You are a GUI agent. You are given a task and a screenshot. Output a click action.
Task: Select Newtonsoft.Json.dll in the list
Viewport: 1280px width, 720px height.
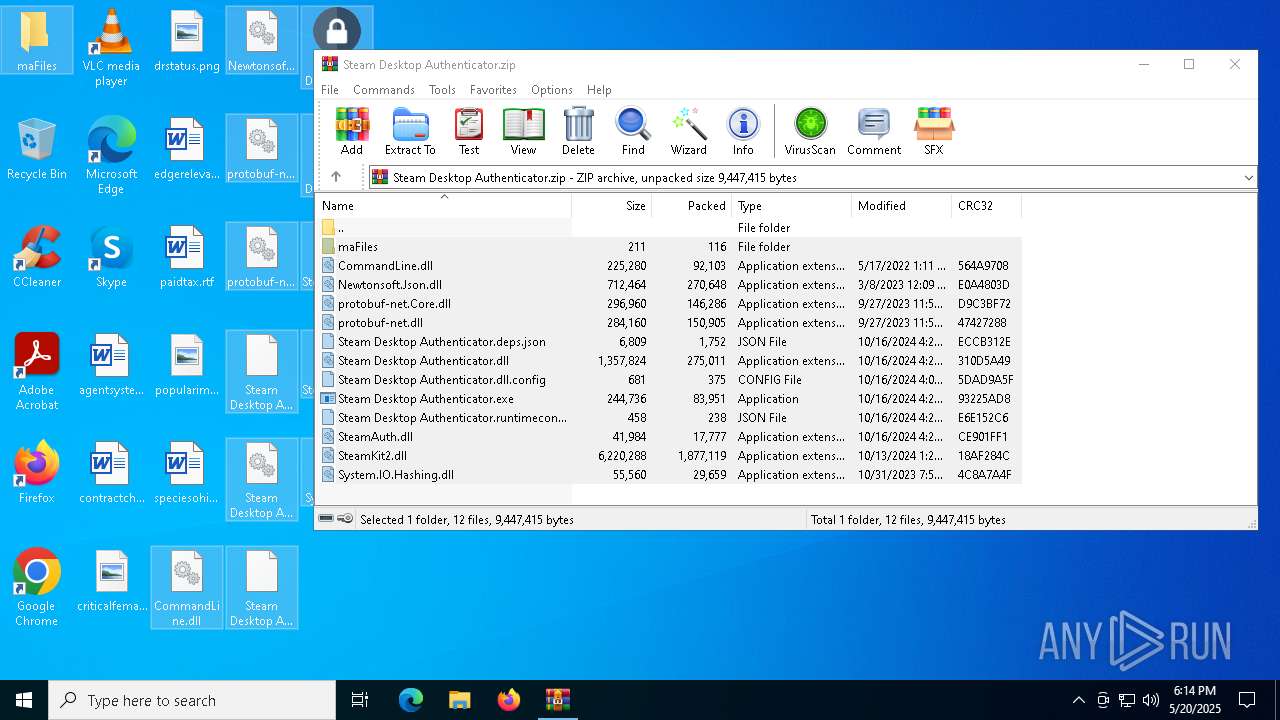[669, 285]
